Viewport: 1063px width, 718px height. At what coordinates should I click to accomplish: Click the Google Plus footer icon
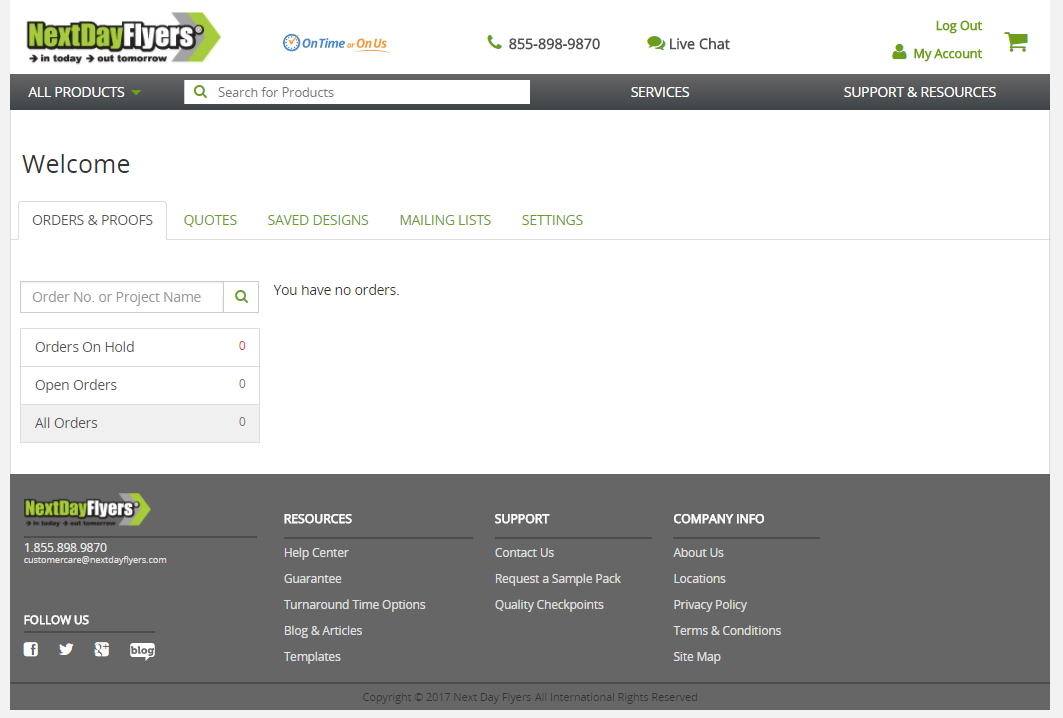101,650
